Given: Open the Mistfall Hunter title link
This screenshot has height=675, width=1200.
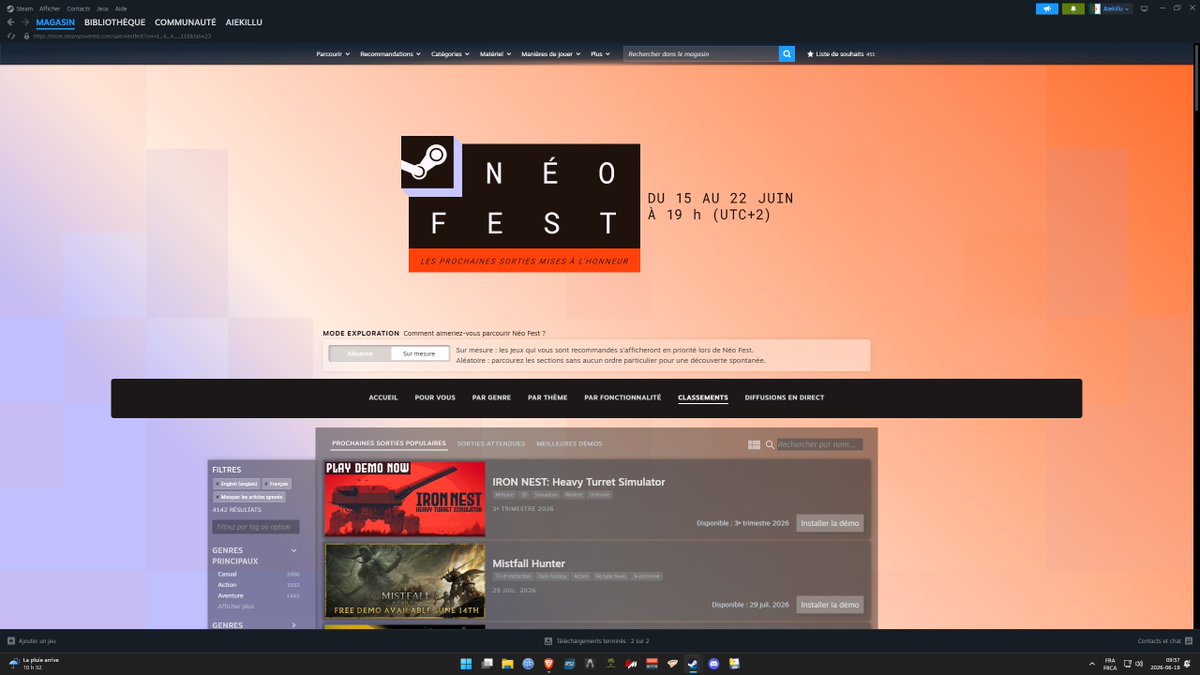Looking at the screenshot, I should point(528,564).
